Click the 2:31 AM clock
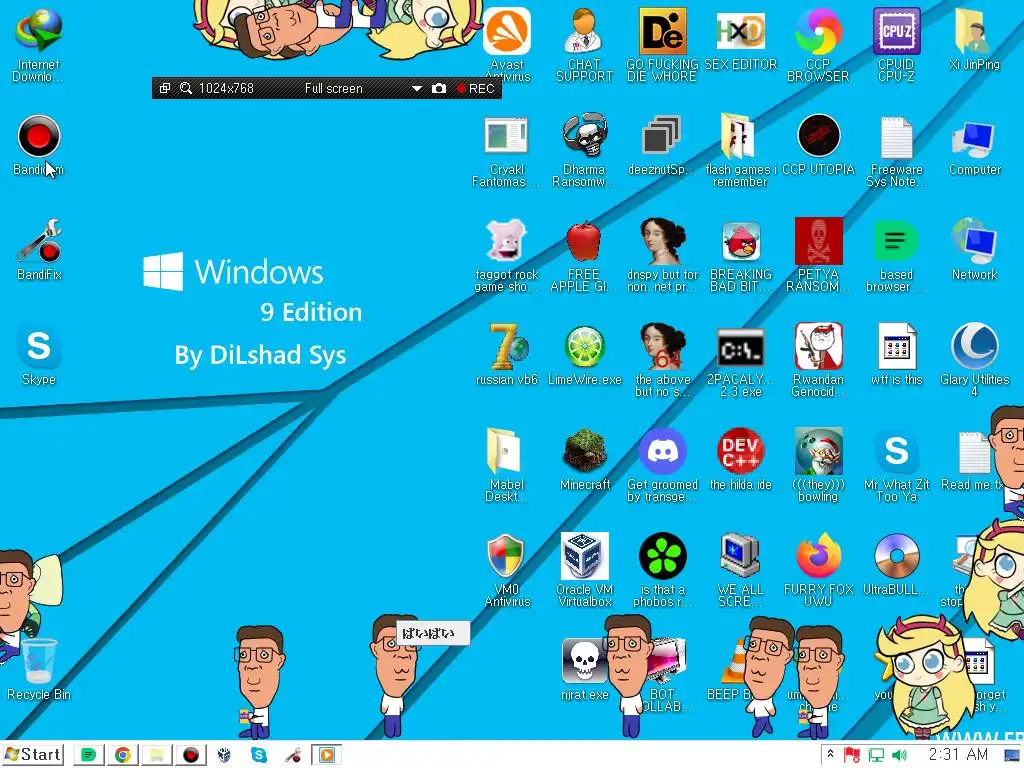 pos(958,754)
